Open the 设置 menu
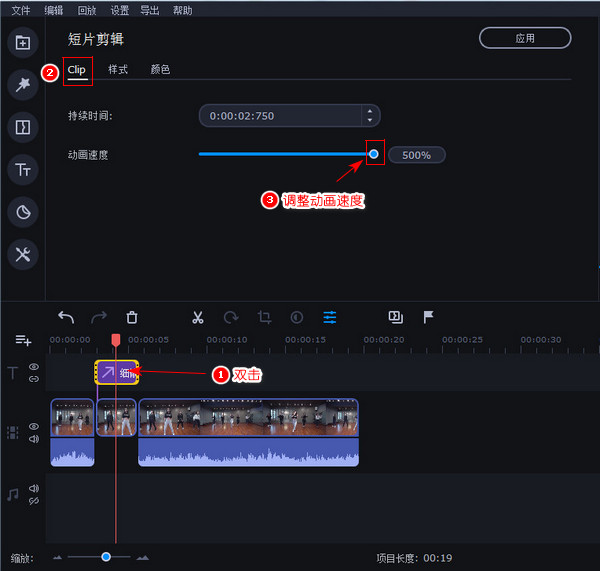Viewport: 600px width, 571px height. (120, 10)
